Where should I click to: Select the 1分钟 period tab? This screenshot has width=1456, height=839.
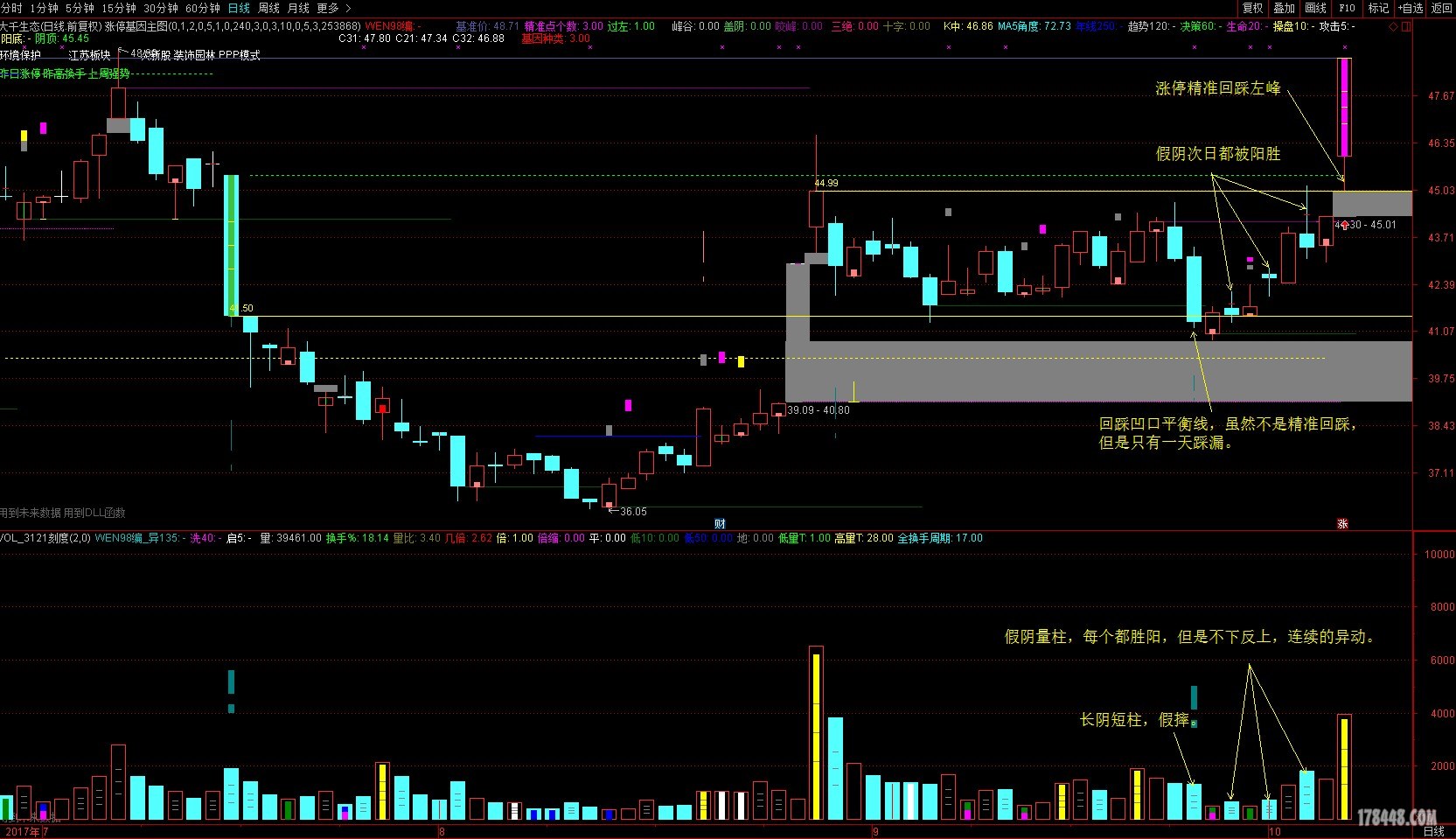(x=44, y=8)
